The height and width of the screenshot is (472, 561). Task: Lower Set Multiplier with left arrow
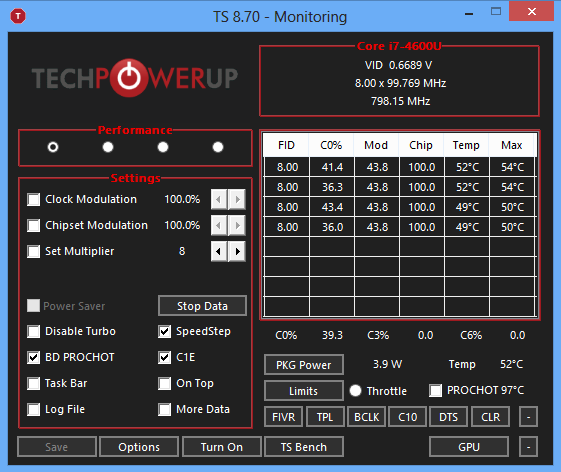click(x=219, y=251)
